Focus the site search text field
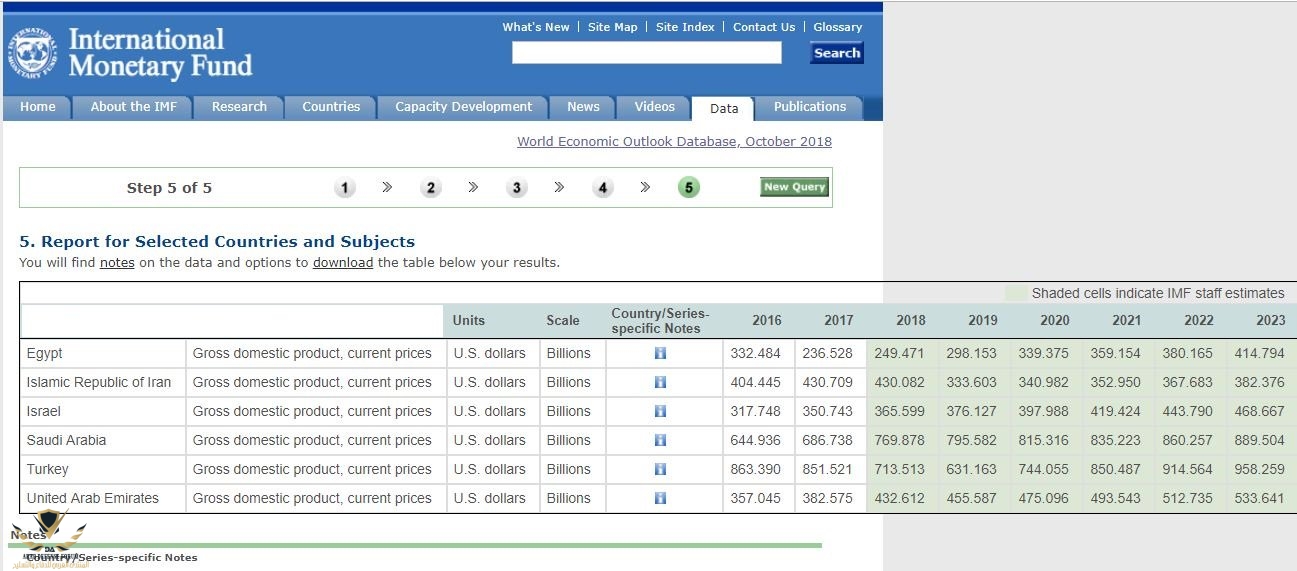The height and width of the screenshot is (571, 1297). coord(646,53)
